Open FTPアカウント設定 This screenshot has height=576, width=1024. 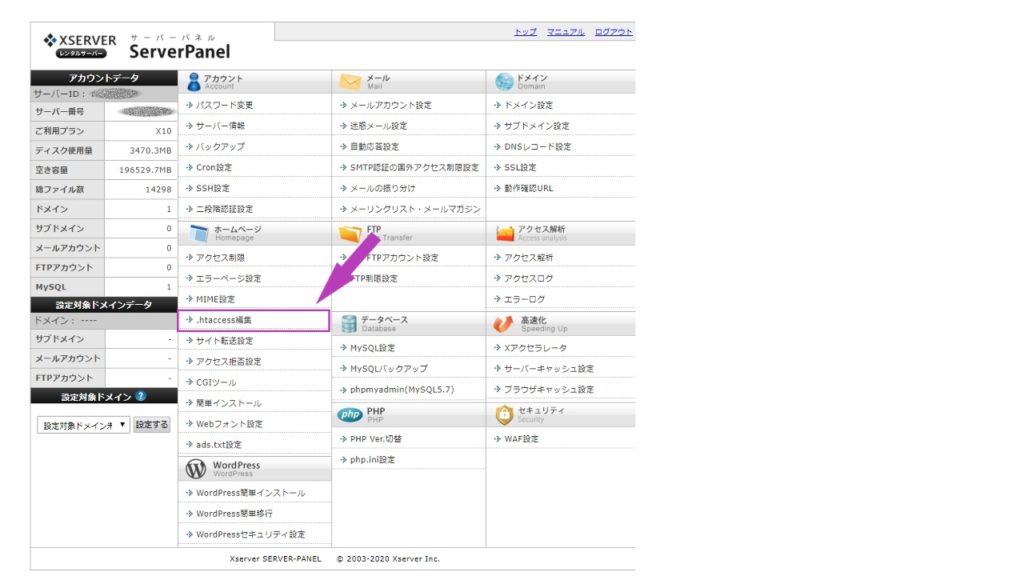[402, 257]
